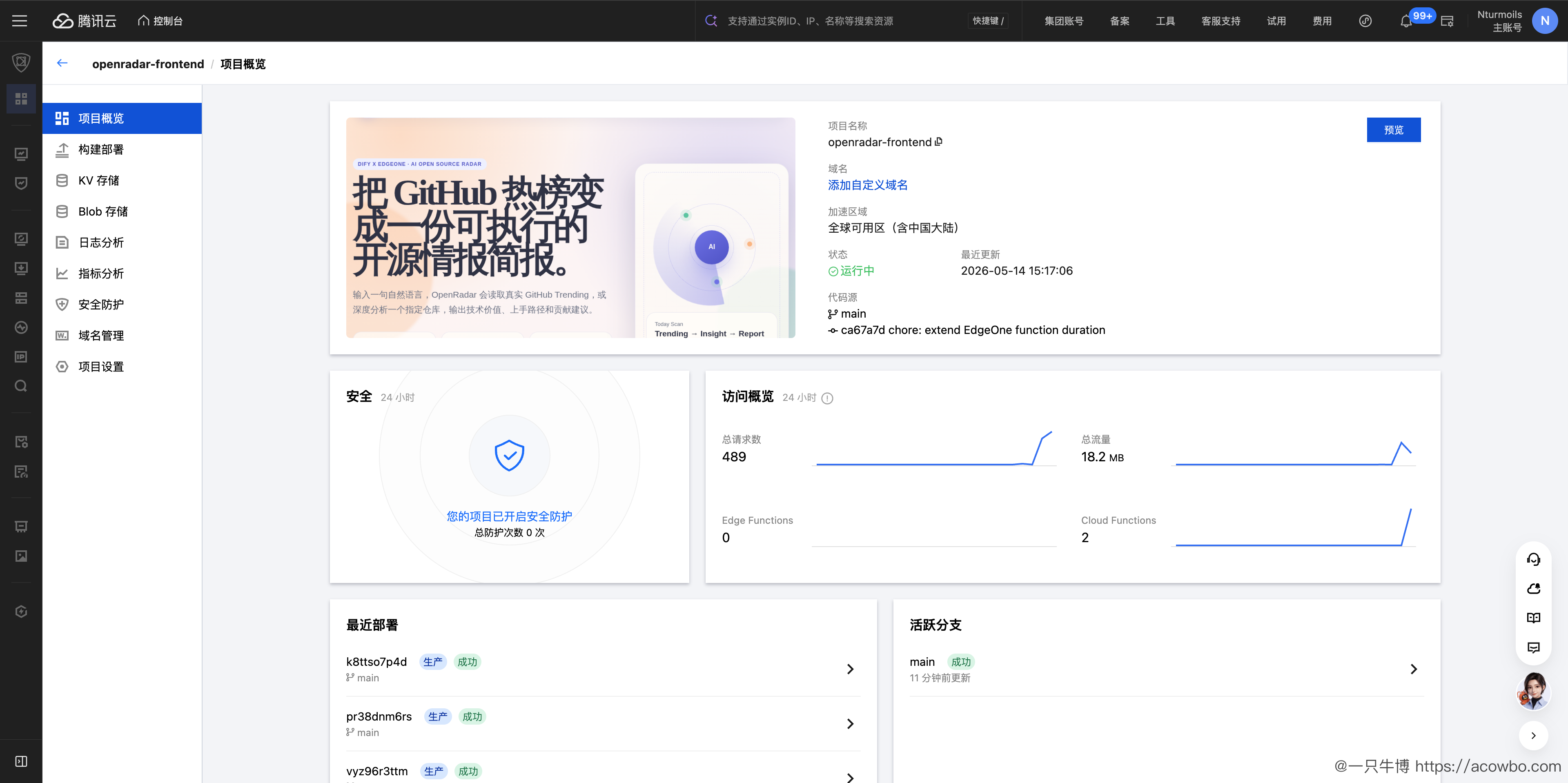Click the heartbeat pulse icon in left rail
The height and width of the screenshot is (783, 1568).
coord(21,327)
